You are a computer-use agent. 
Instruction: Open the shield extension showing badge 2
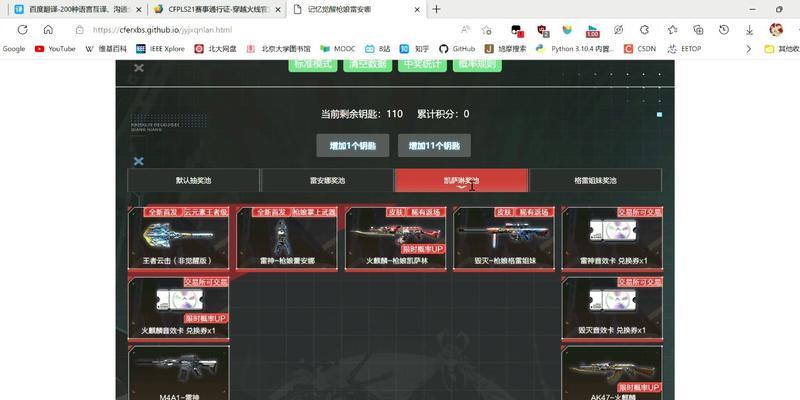coord(543,30)
